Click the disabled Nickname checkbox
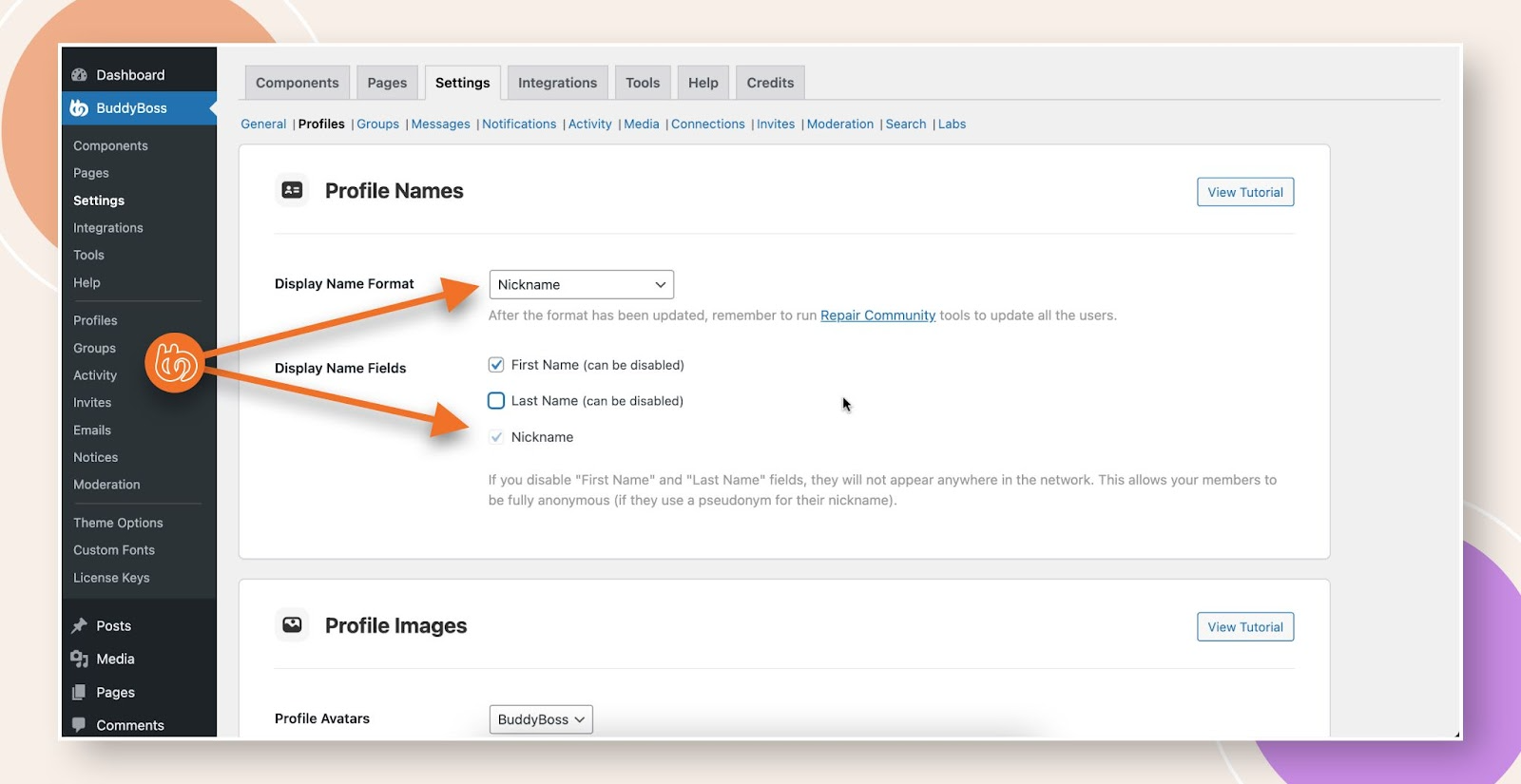Image resolution: width=1521 pixels, height=784 pixels. coord(496,437)
